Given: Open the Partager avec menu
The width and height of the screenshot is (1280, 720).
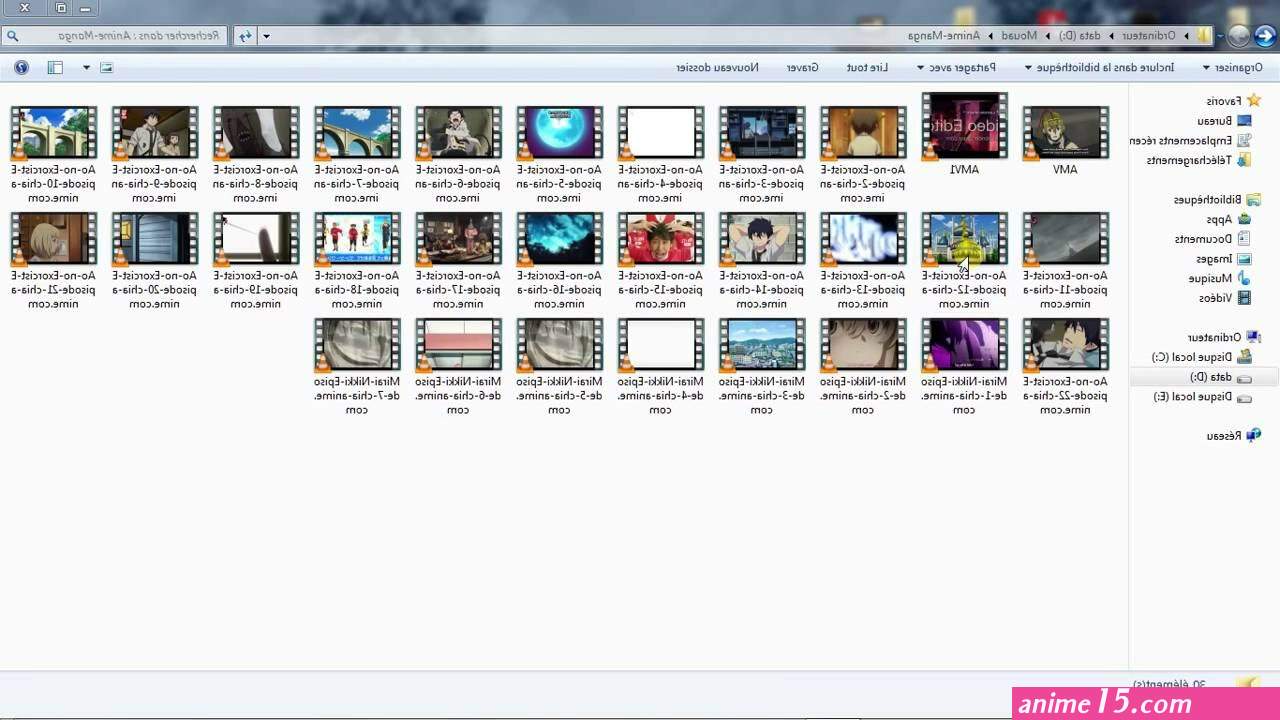Looking at the screenshot, I should (x=956, y=67).
